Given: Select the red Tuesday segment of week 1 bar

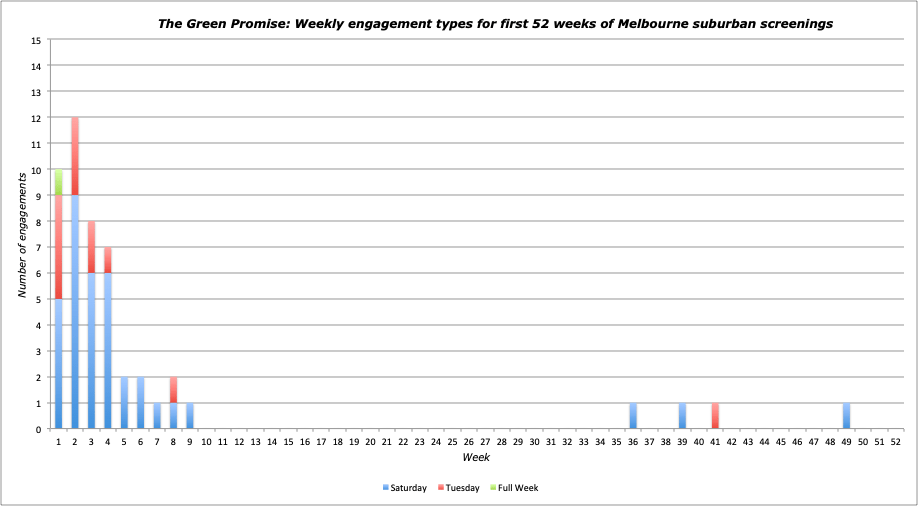Looking at the screenshot, I should click(x=59, y=246).
